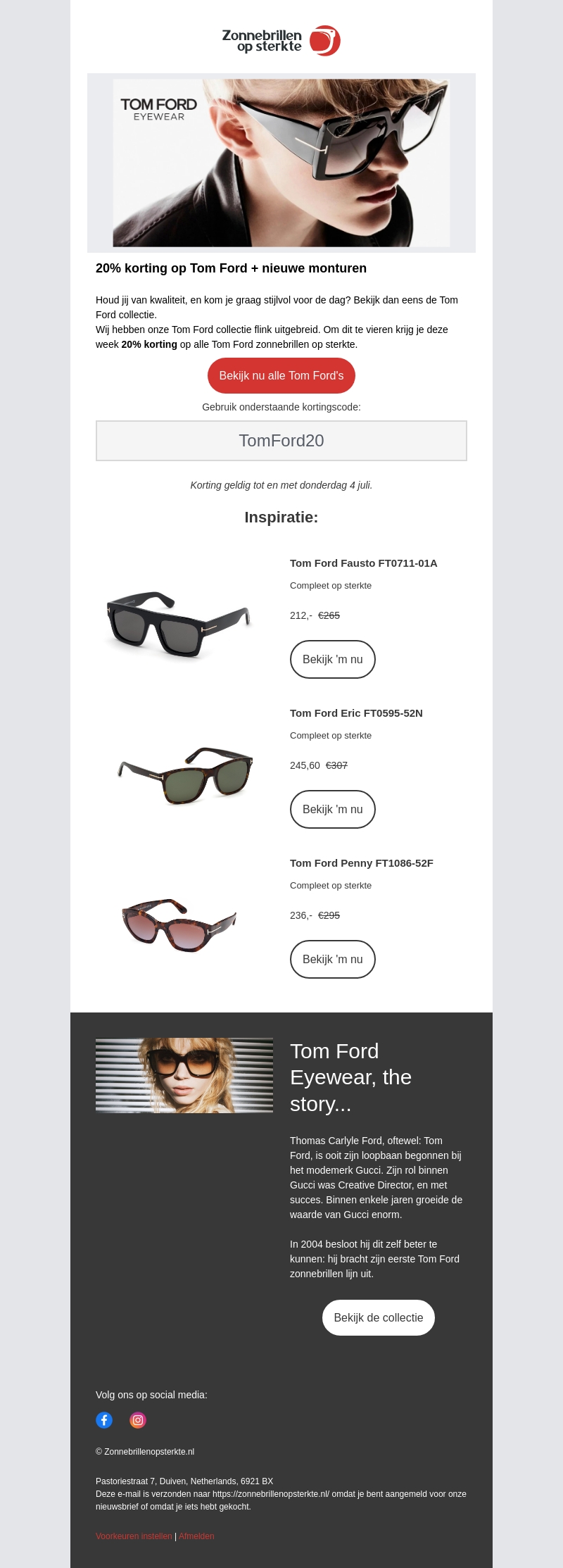Viewport: 563px width, 1568px height.
Task: Click the 'Tom Ford Eyewear, the story...' heading
Action: coord(350,1077)
